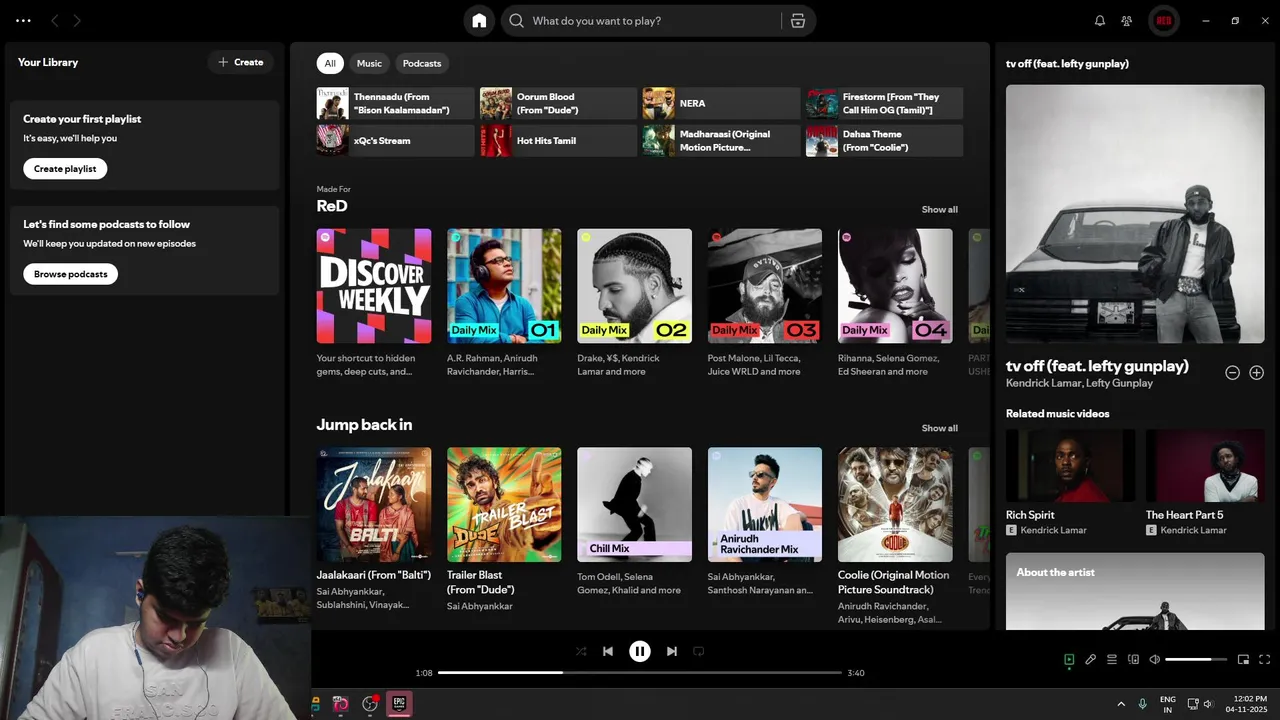Go to Spotify Home
The height and width of the screenshot is (720, 1280).
pos(479,21)
